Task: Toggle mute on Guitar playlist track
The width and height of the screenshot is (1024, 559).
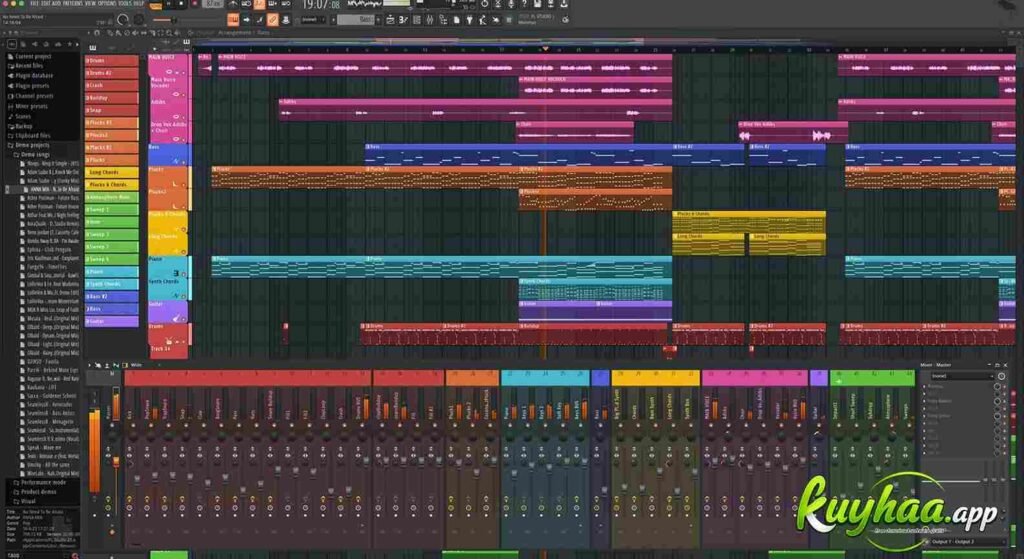Action: coord(184,319)
